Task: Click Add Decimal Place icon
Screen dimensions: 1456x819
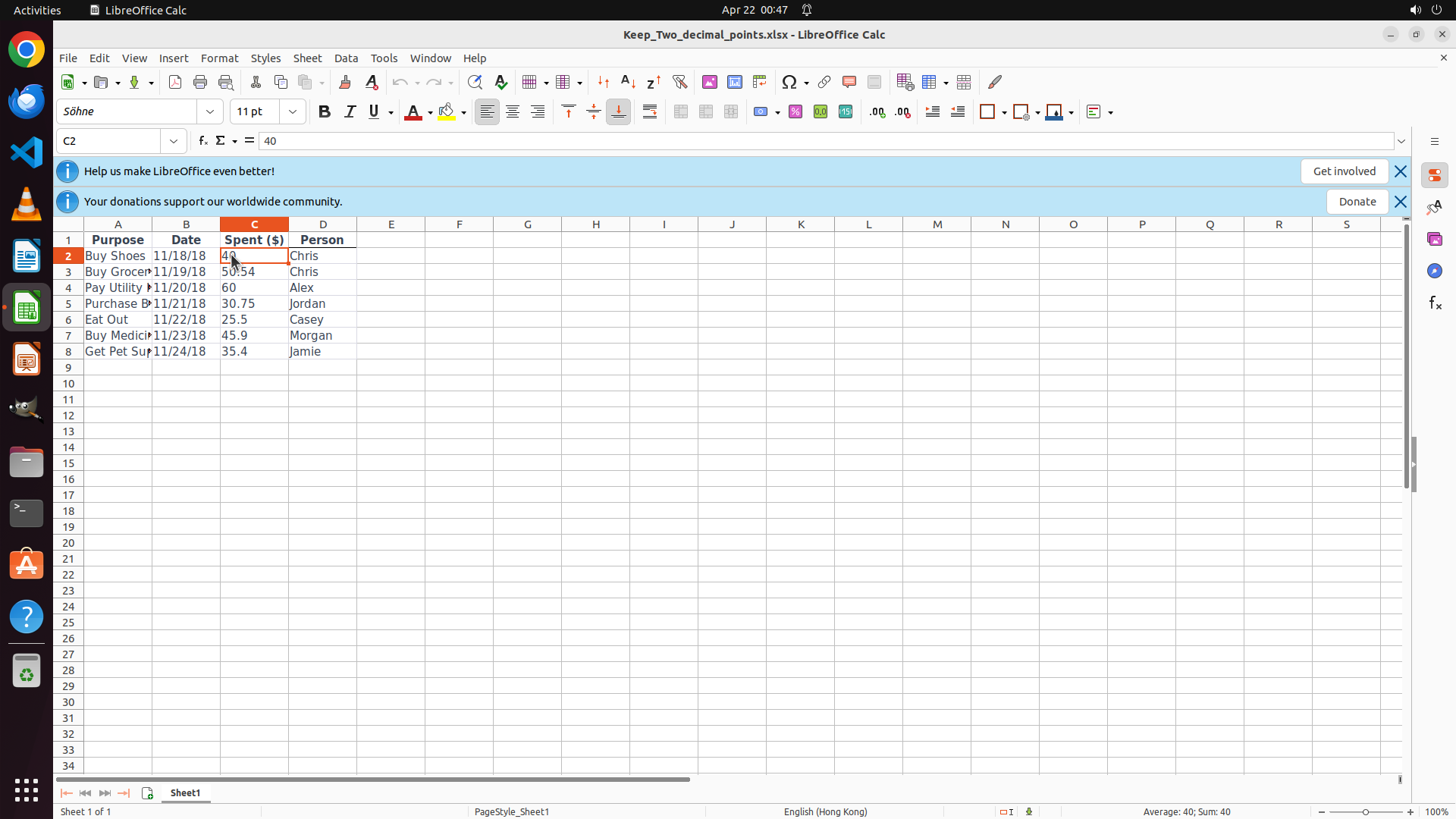Action: [877, 111]
